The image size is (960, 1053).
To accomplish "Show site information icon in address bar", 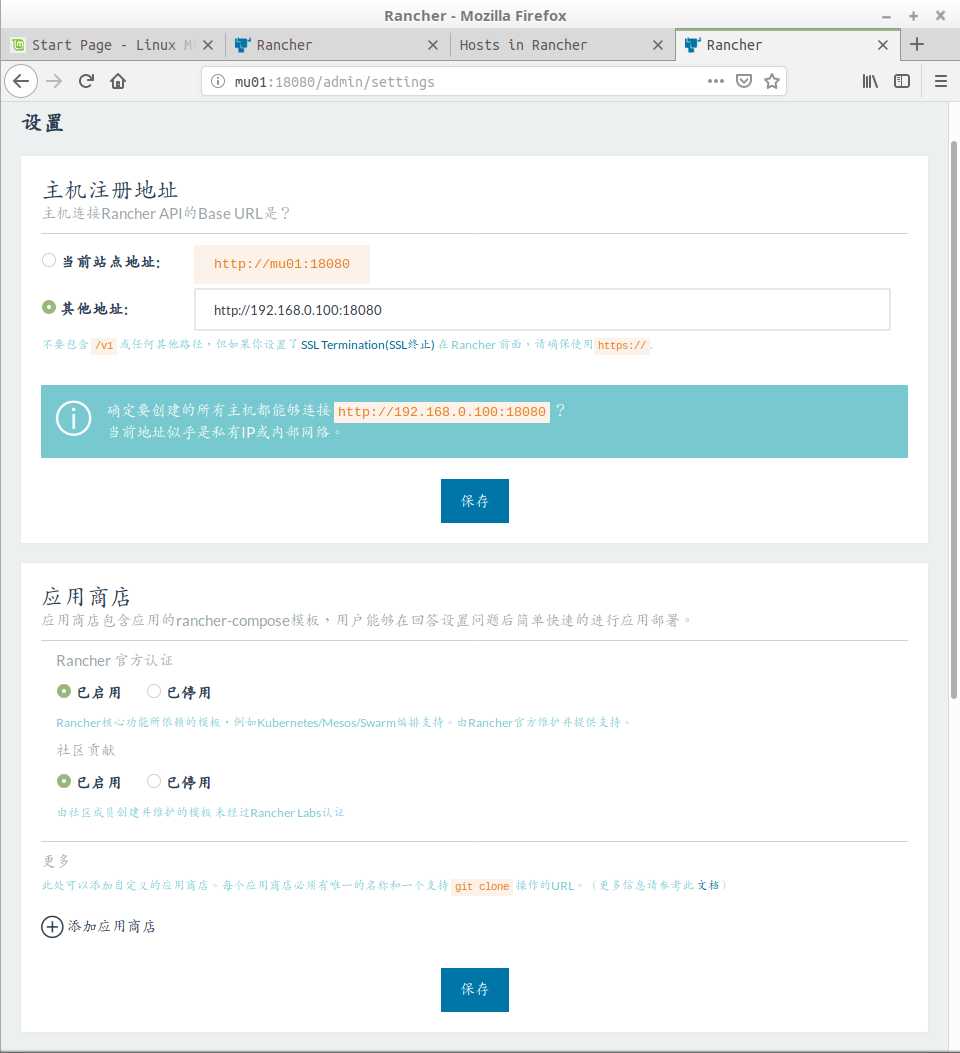I will [x=218, y=81].
